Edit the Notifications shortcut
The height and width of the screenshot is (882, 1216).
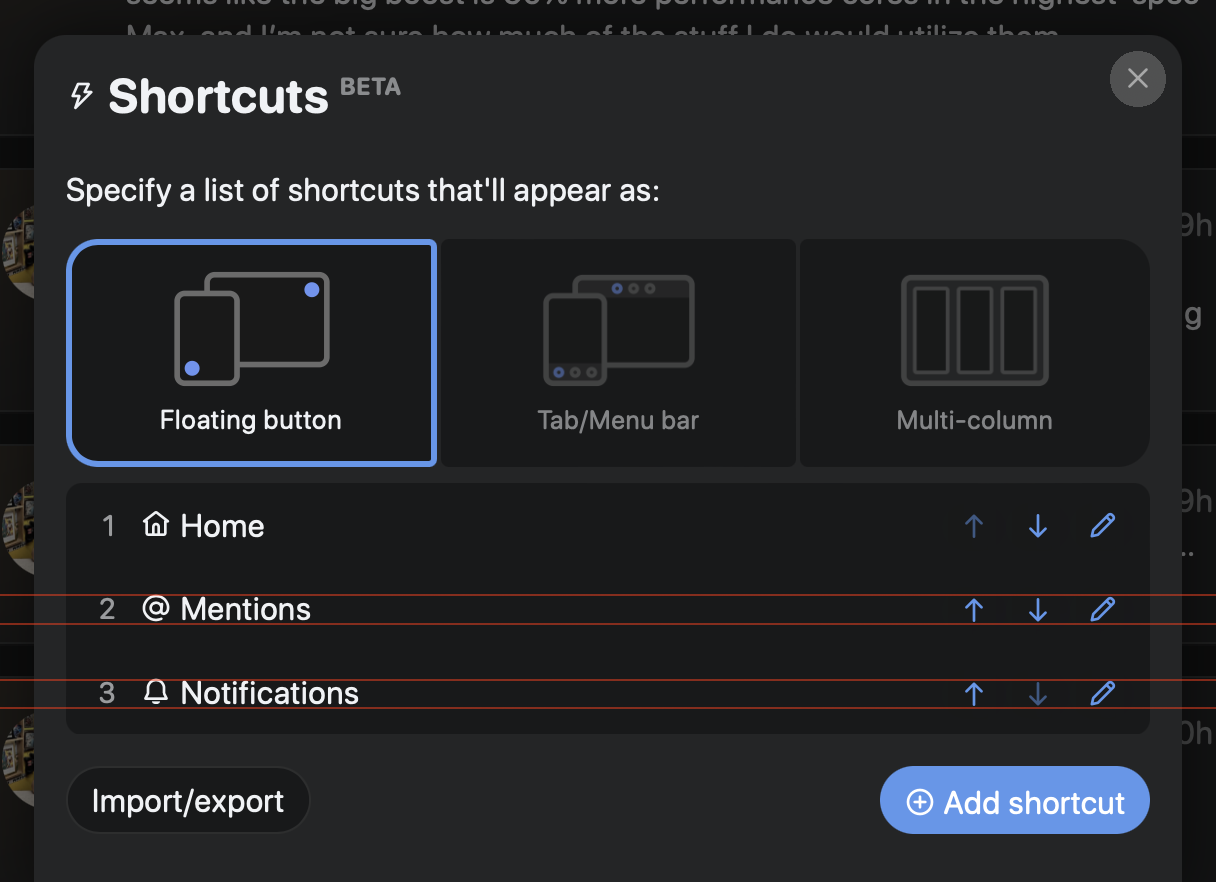pos(1102,692)
